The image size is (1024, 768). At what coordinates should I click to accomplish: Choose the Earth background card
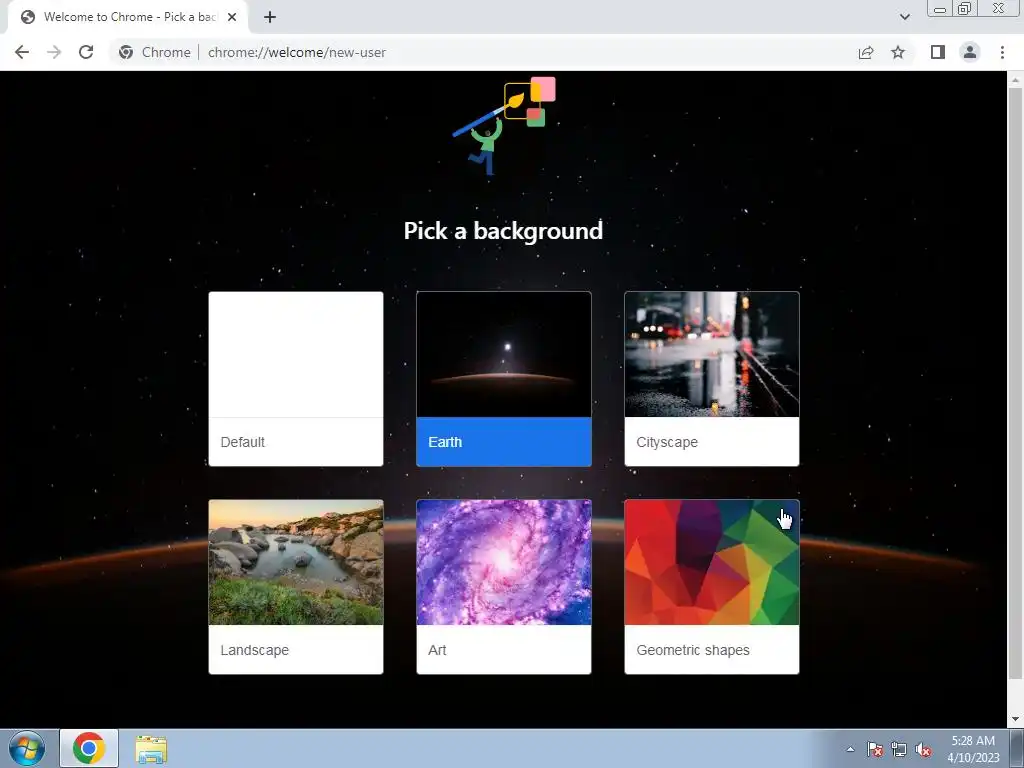tap(504, 379)
